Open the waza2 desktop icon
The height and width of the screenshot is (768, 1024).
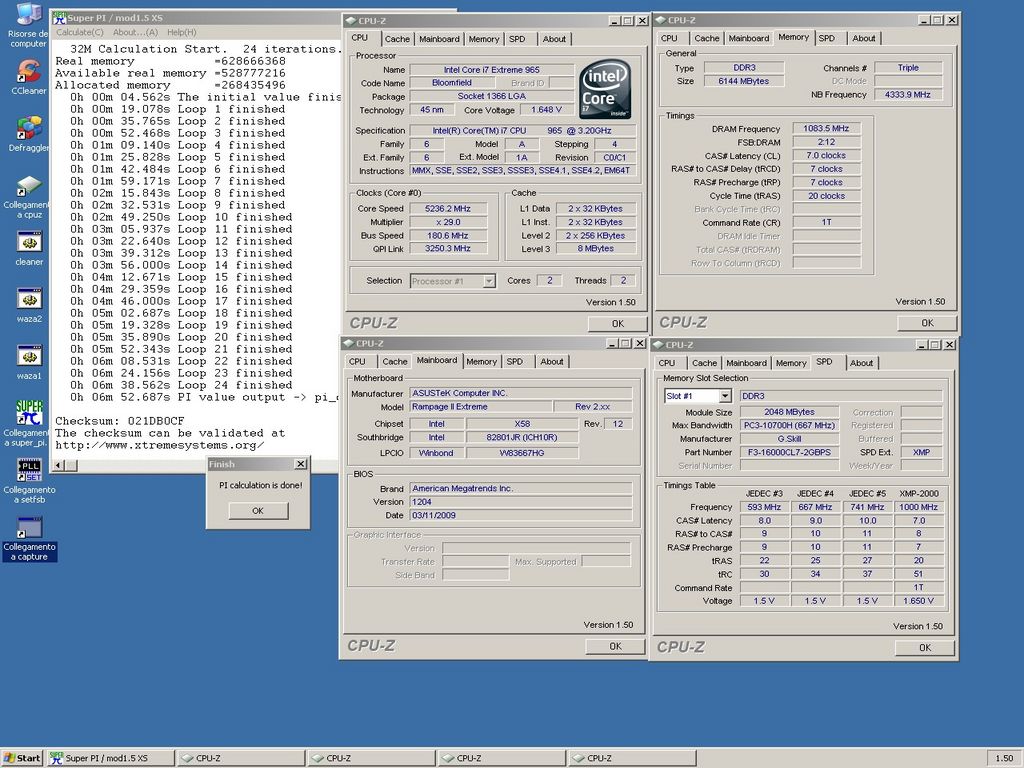pyautogui.click(x=29, y=306)
